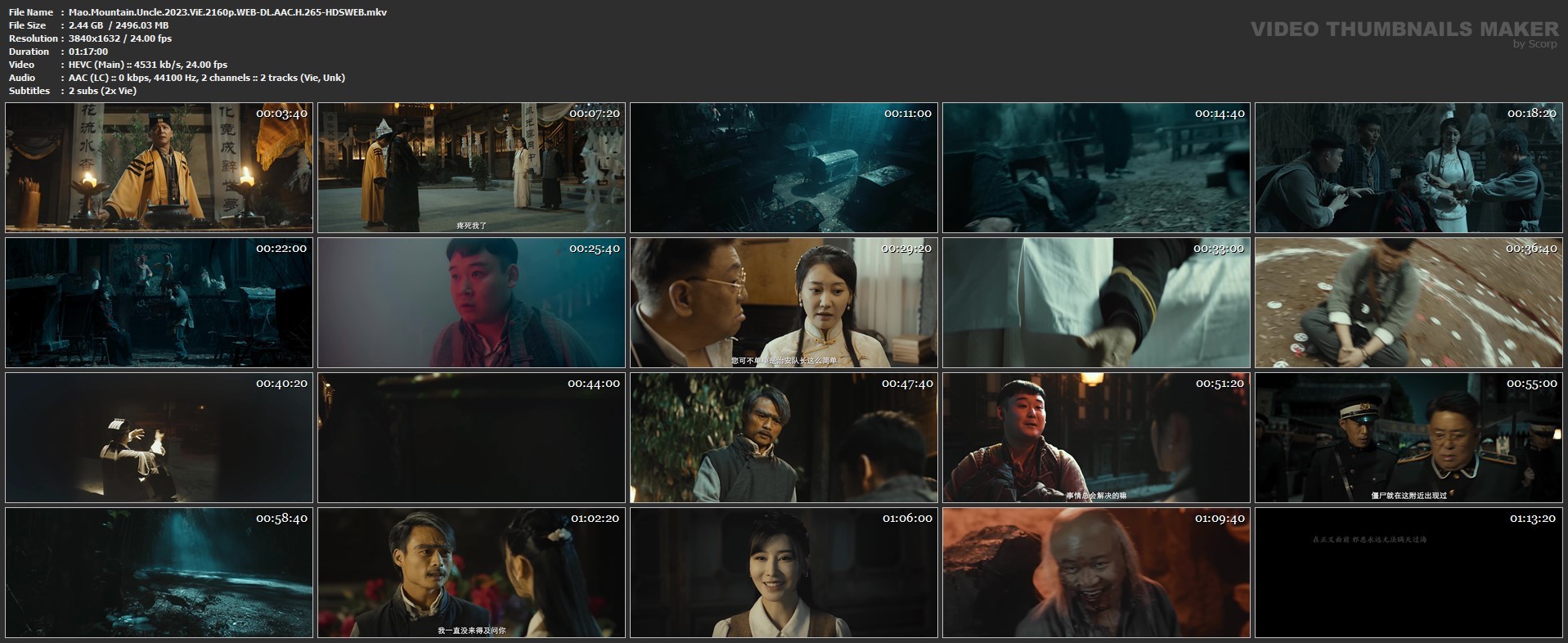Screen dimensions: 1568x643
Task: Open the thumbnail at 00:47:40
Action: coord(784,438)
